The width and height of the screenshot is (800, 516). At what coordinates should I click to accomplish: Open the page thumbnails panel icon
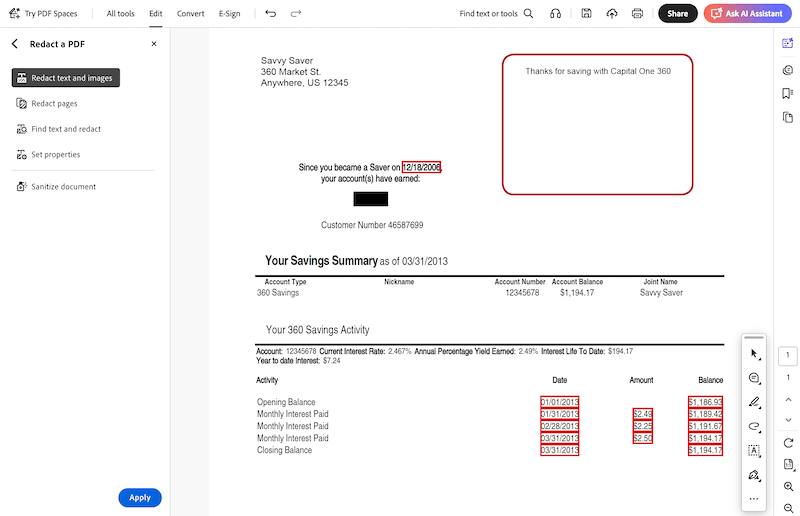788,117
